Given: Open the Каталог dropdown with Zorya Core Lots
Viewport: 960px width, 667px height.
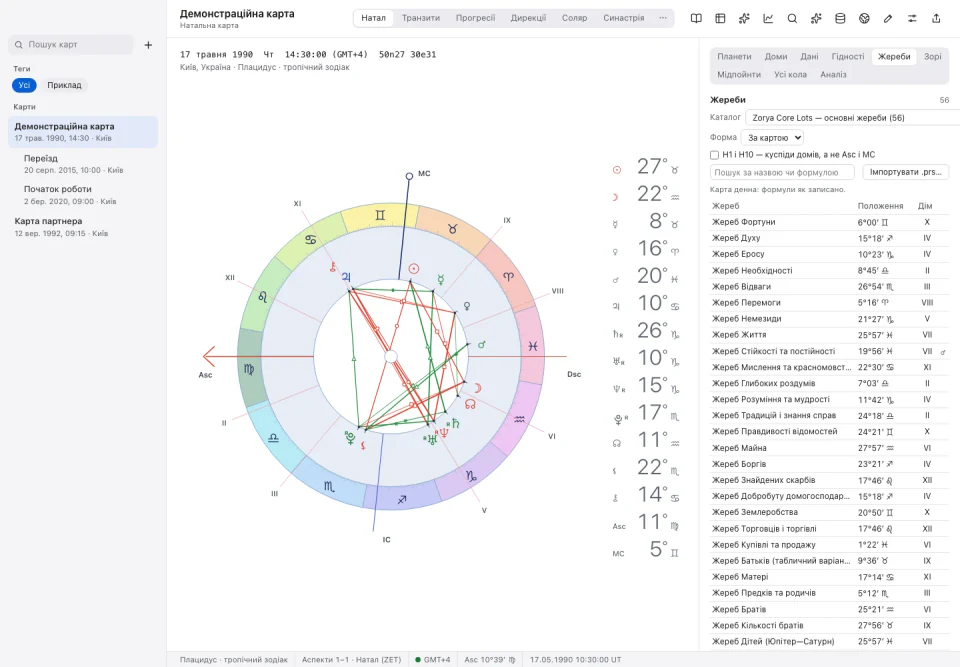Looking at the screenshot, I should click(852, 118).
